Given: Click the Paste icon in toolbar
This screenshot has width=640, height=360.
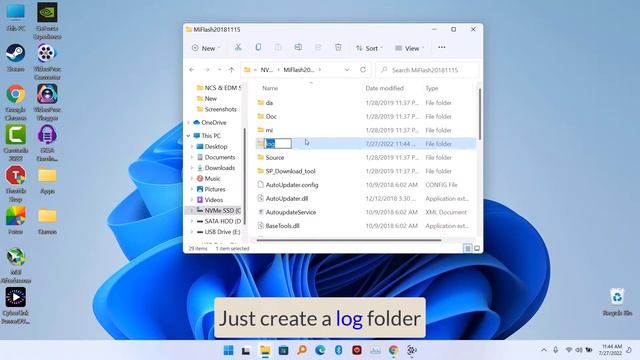Looking at the screenshot, I should [x=278, y=47].
